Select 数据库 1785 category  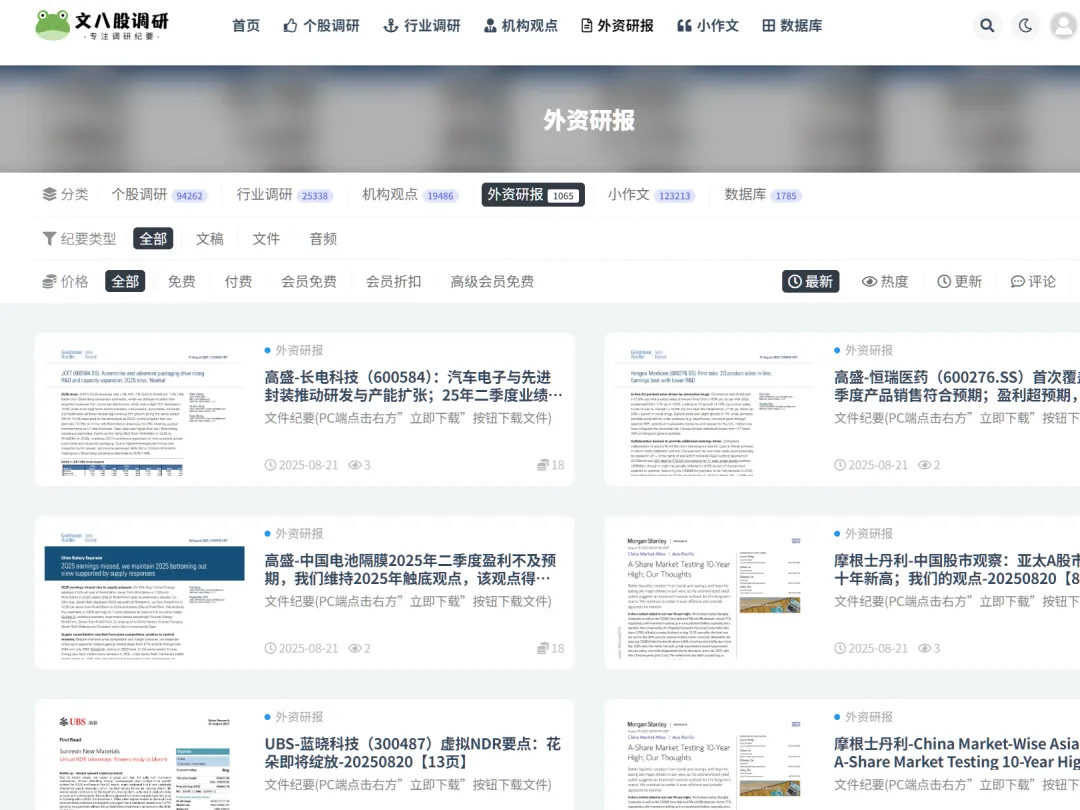click(x=761, y=195)
